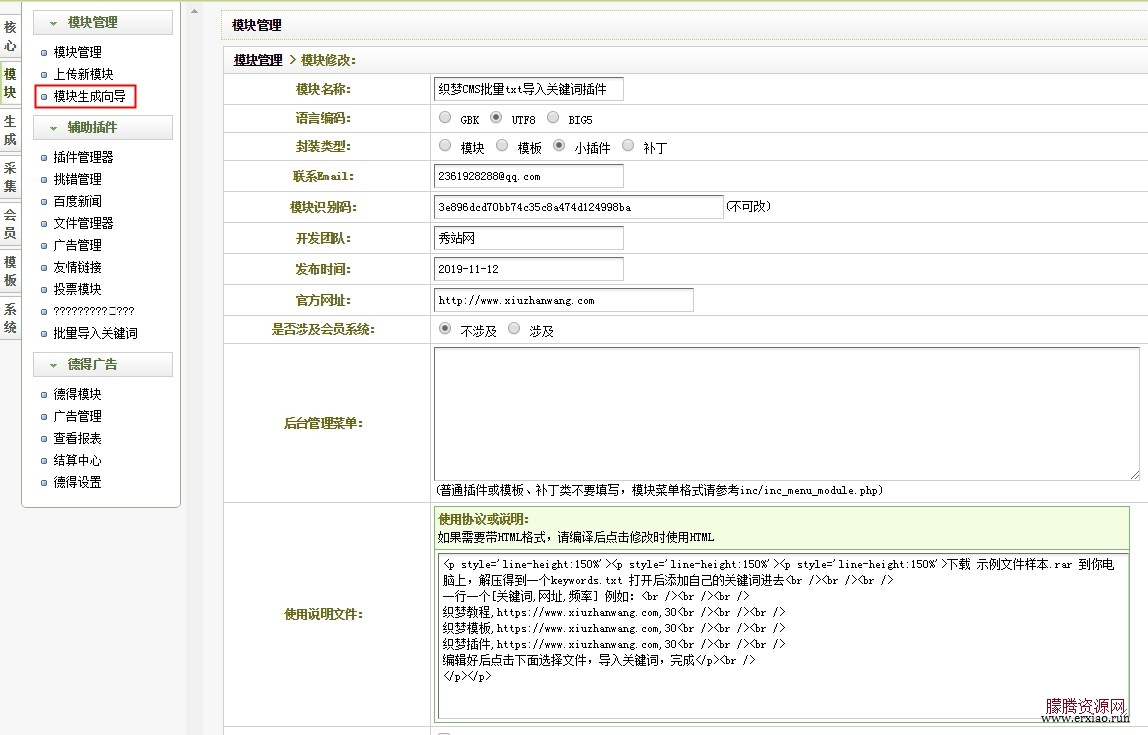Focus the 开发团队 input field
This screenshot has height=735, width=1148.
[x=529, y=238]
